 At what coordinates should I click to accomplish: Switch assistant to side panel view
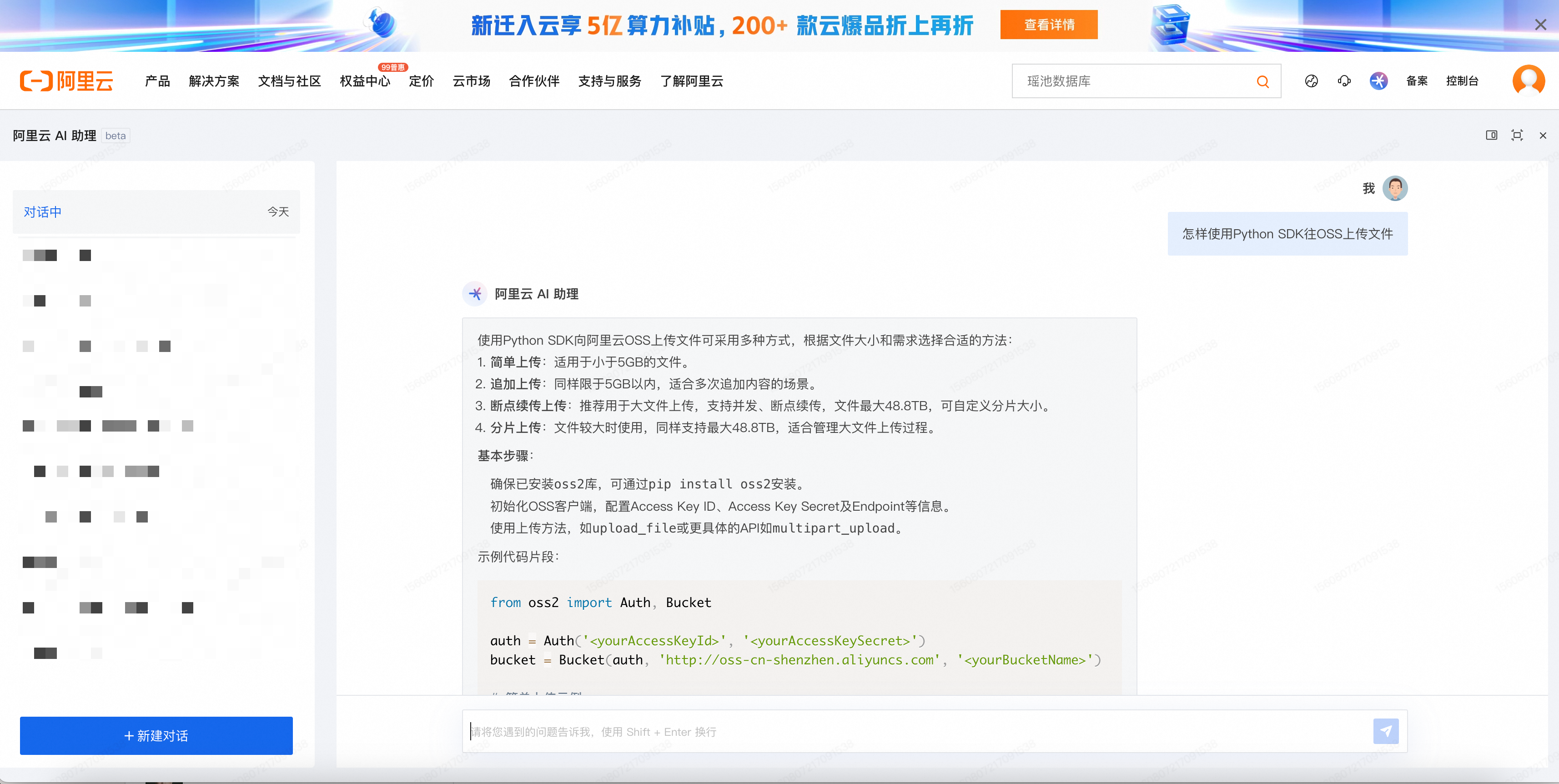click(1491, 136)
